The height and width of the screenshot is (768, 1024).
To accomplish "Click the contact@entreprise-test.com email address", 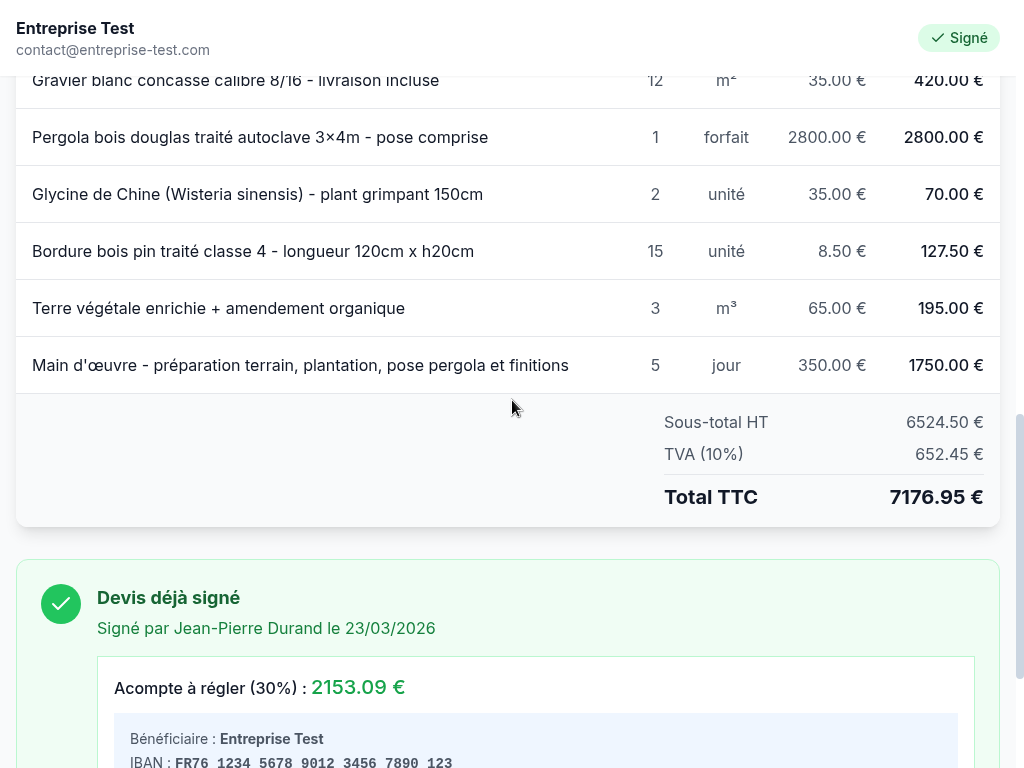I will [x=113, y=50].
